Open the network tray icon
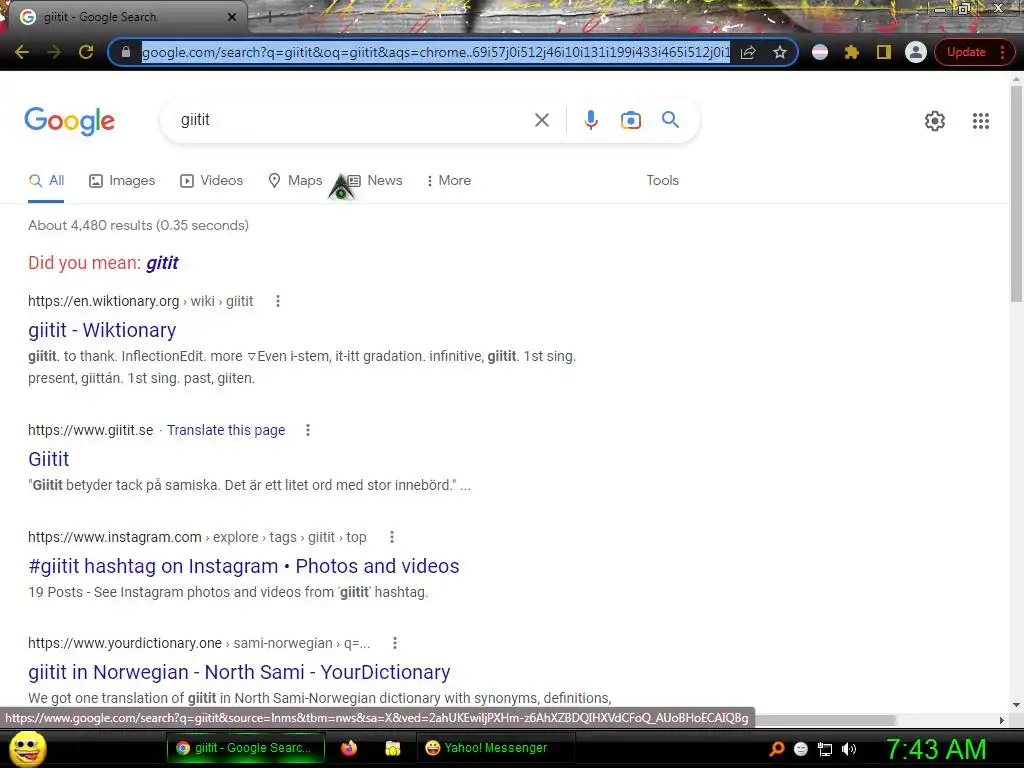The height and width of the screenshot is (768, 1024). click(x=825, y=750)
